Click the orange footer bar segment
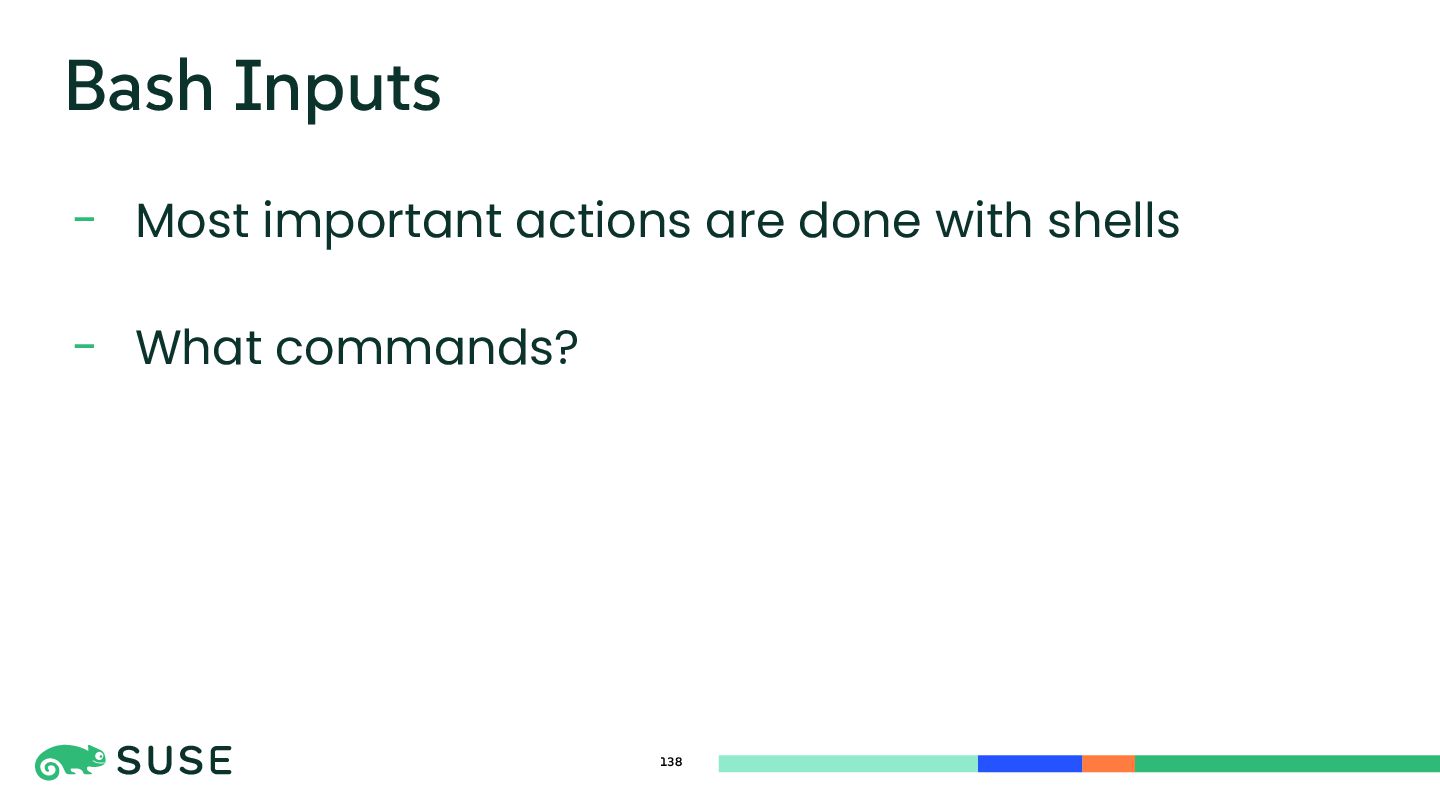The height and width of the screenshot is (810, 1440). point(1108,763)
